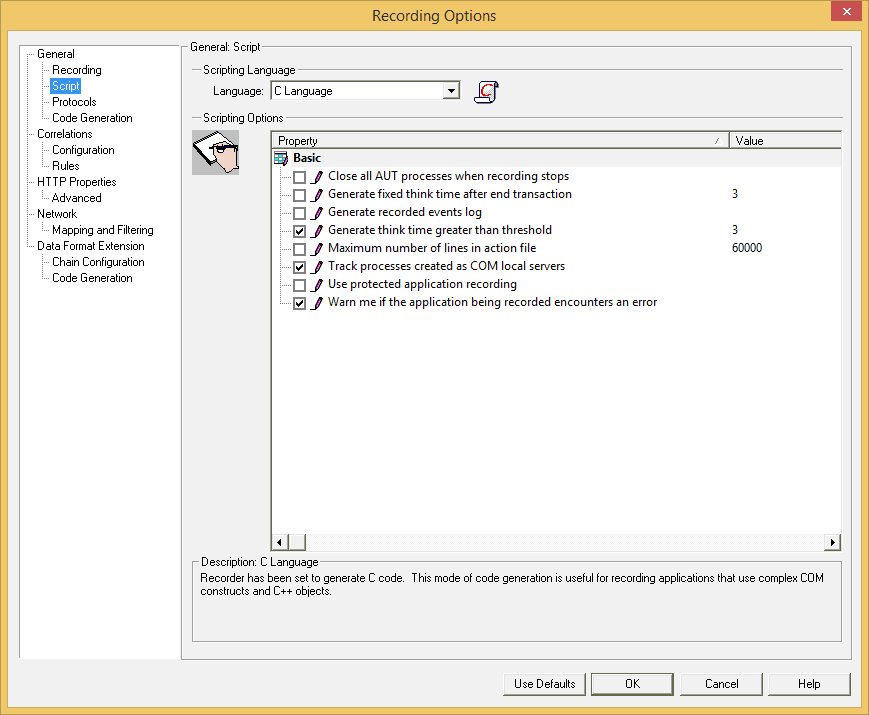Select Chain Configuration under Data Format Extension
This screenshot has width=869, height=715.
coord(97,261)
